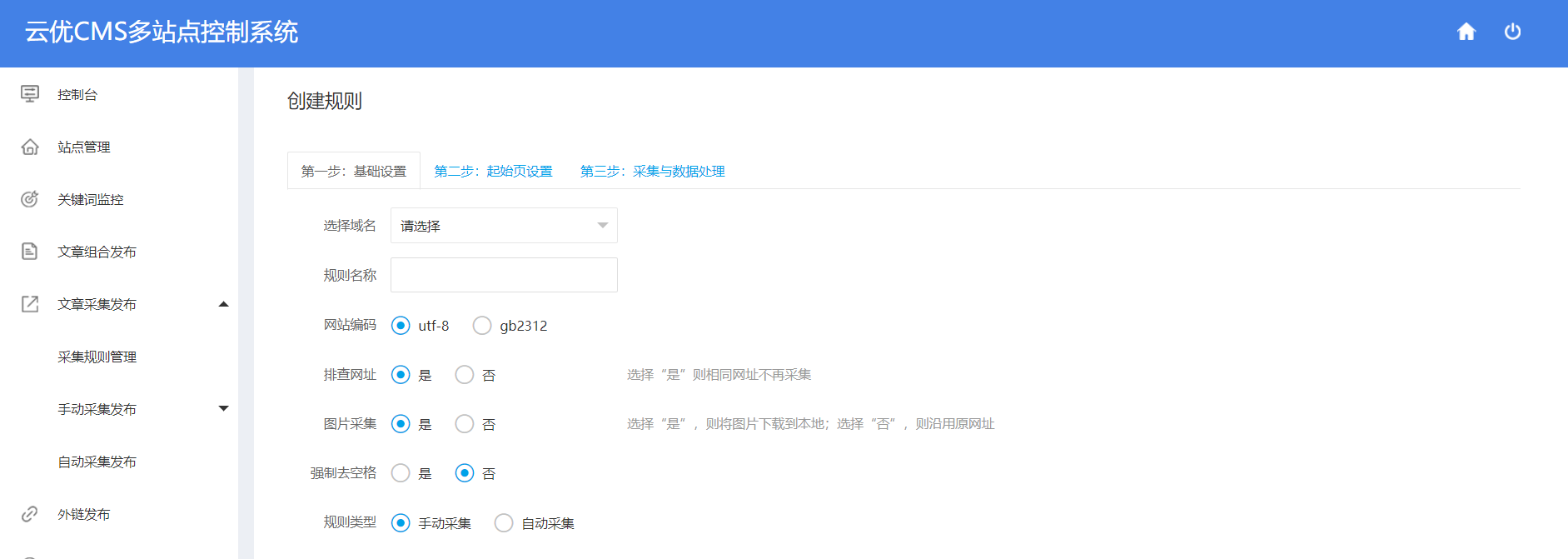The width and height of the screenshot is (1568, 559).
Task: Open 采集规则管理 in sidebar
Action: click(x=97, y=357)
